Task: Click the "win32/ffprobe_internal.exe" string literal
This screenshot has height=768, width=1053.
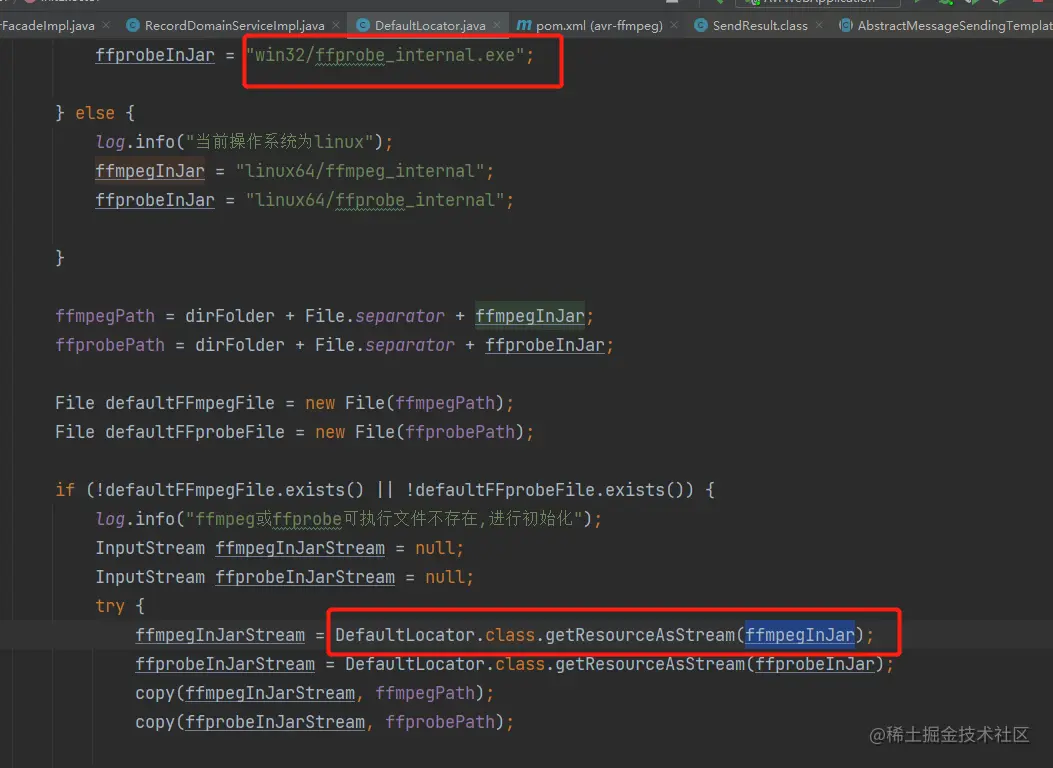Action: 385,55
